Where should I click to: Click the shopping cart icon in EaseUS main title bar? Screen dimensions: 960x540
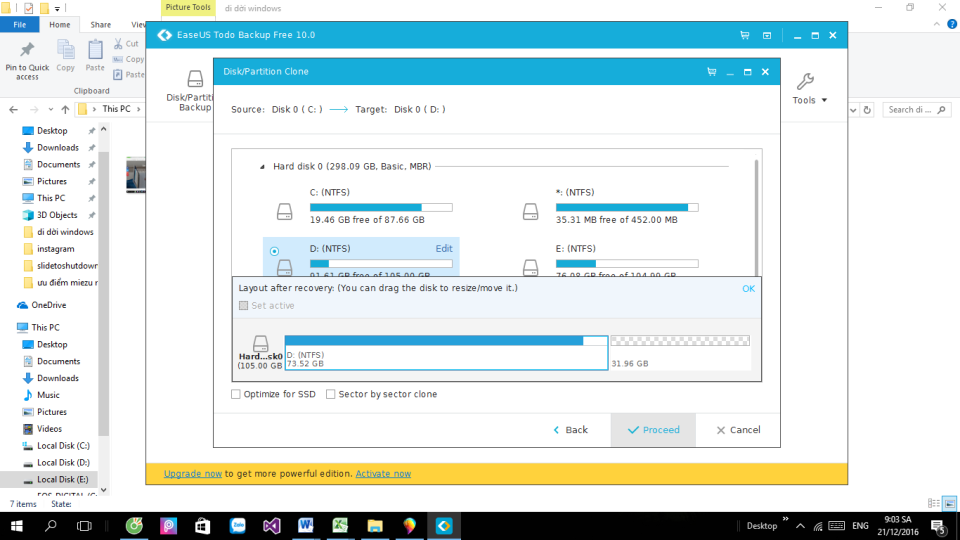744,36
